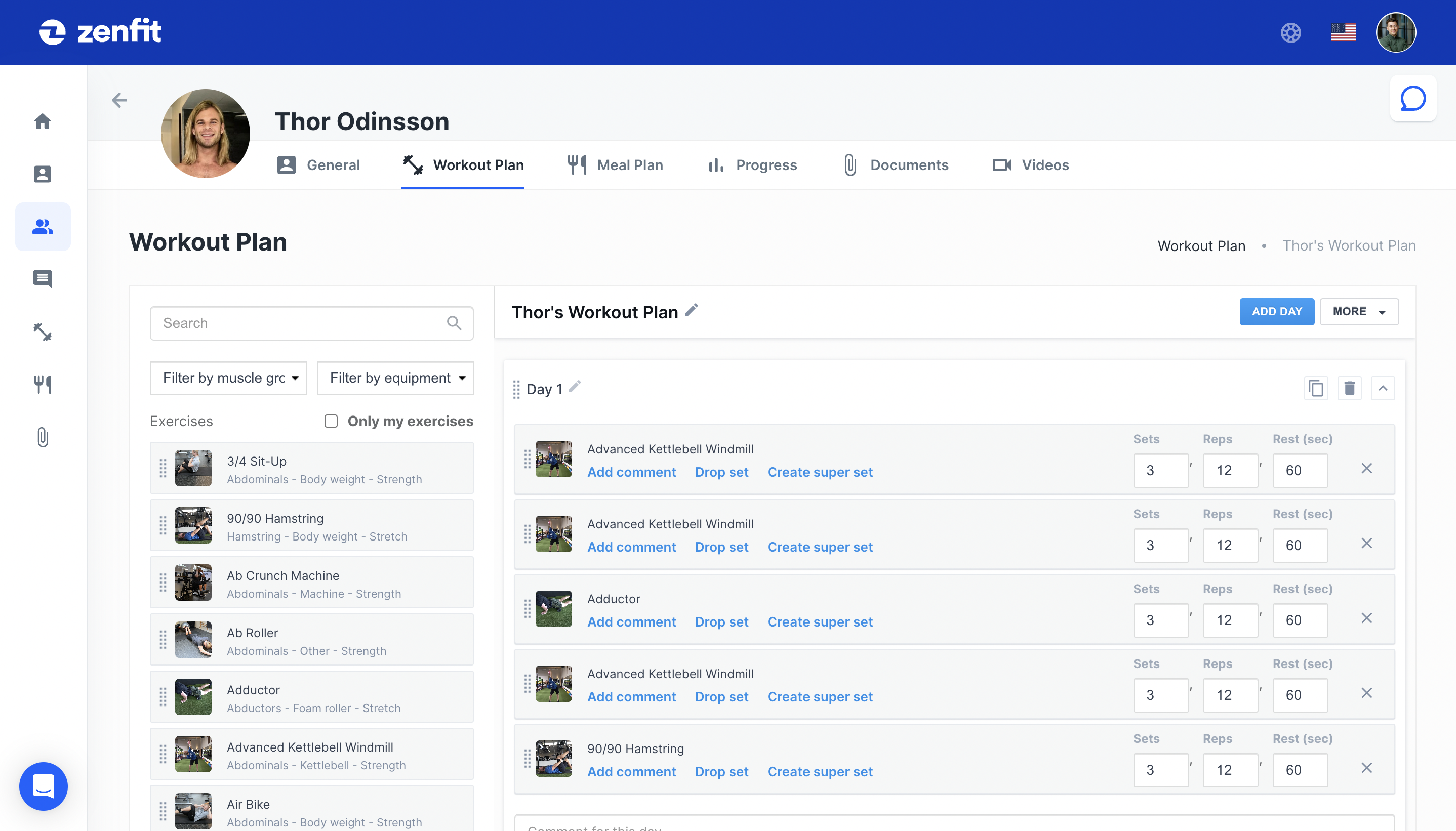Open the Progress tab
This screenshot has height=831, width=1456.
(752, 165)
